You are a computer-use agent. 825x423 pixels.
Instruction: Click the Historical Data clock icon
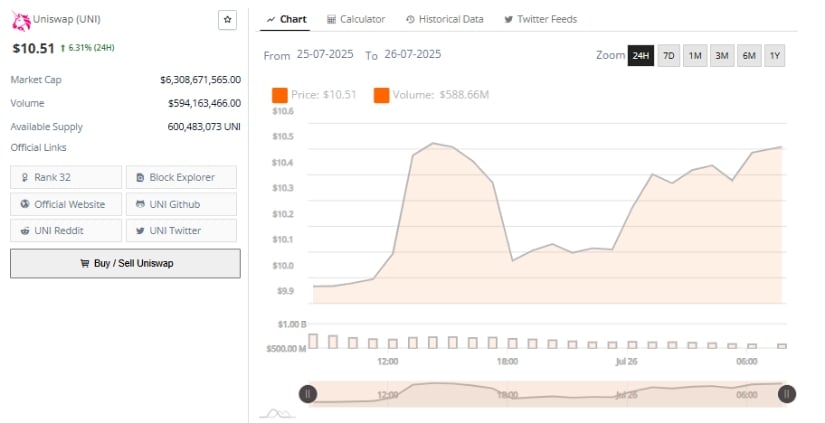(x=410, y=19)
